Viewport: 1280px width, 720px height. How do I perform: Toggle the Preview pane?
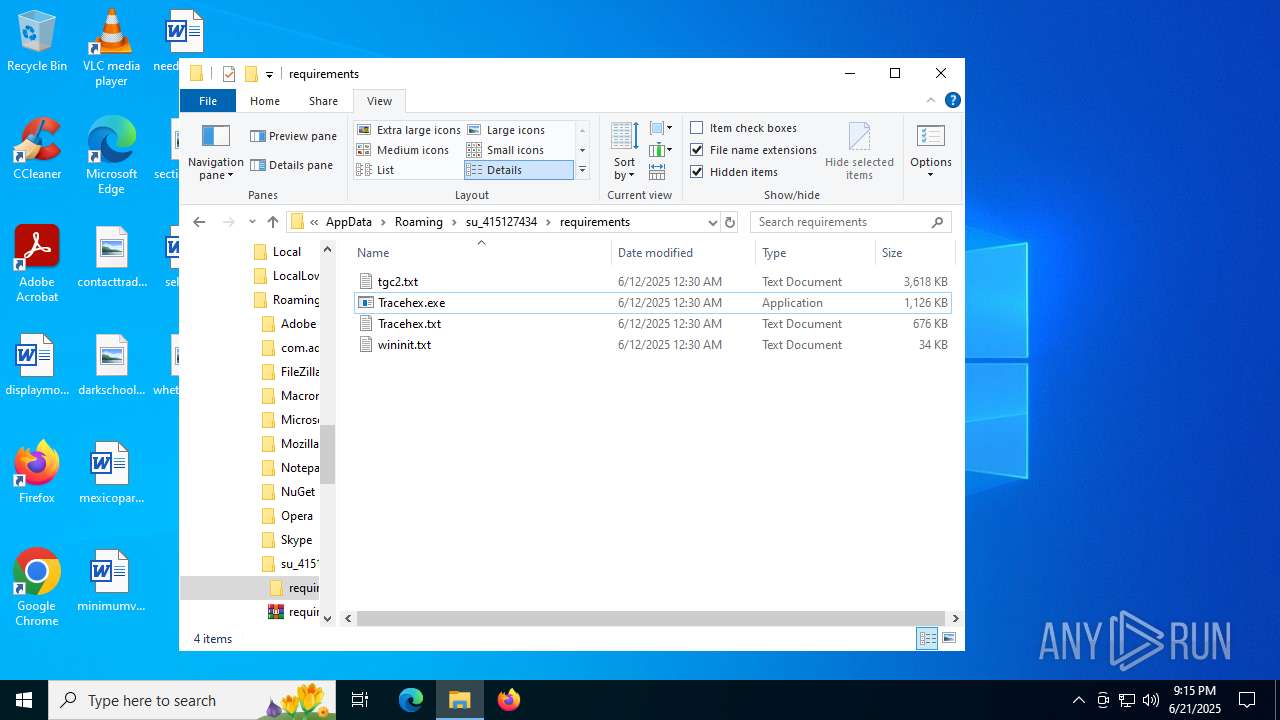pyautogui.click(x=293, y=136)
